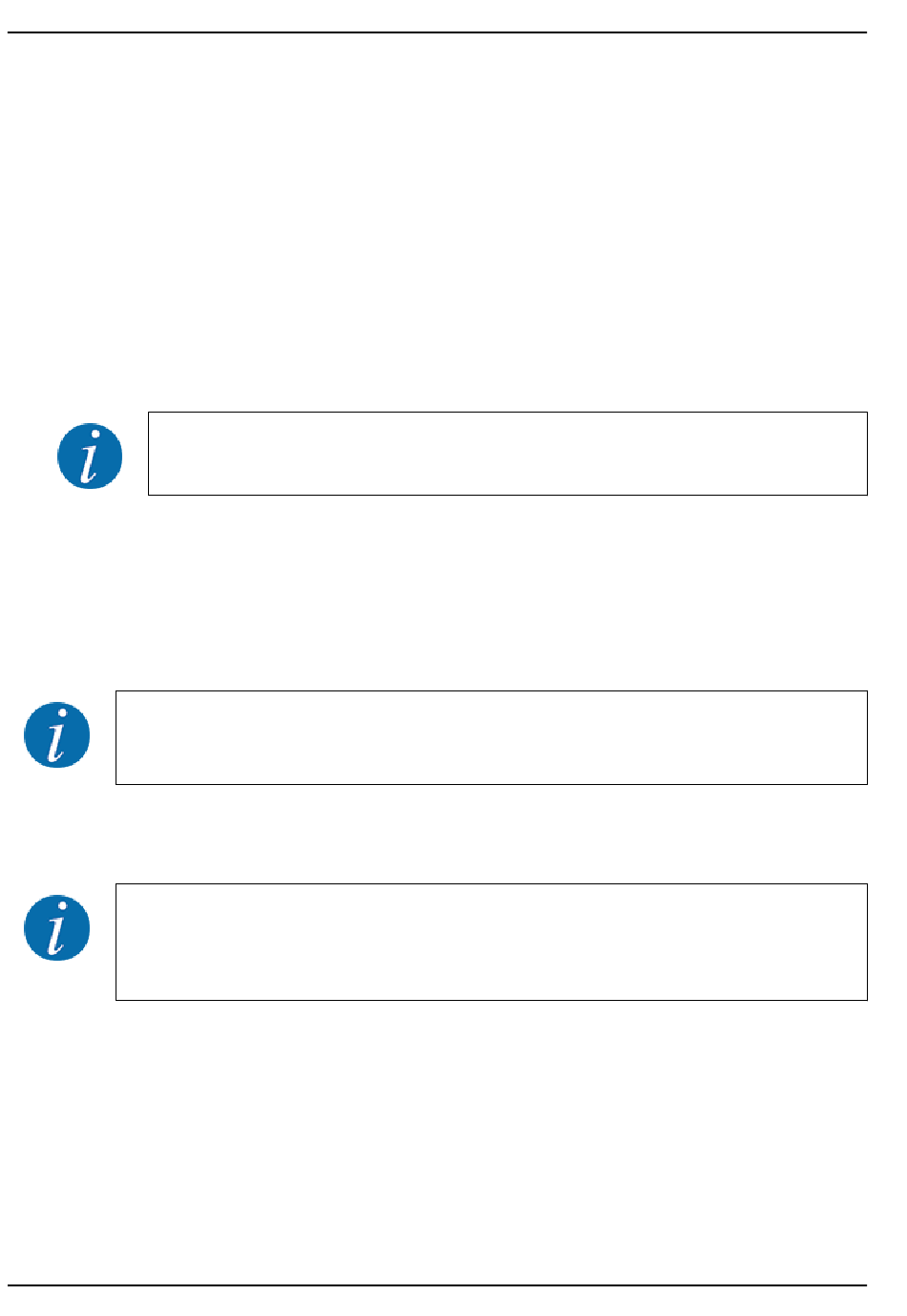Click inside the first empty note box
This screenshot has width=907, height=1316.
507,454
